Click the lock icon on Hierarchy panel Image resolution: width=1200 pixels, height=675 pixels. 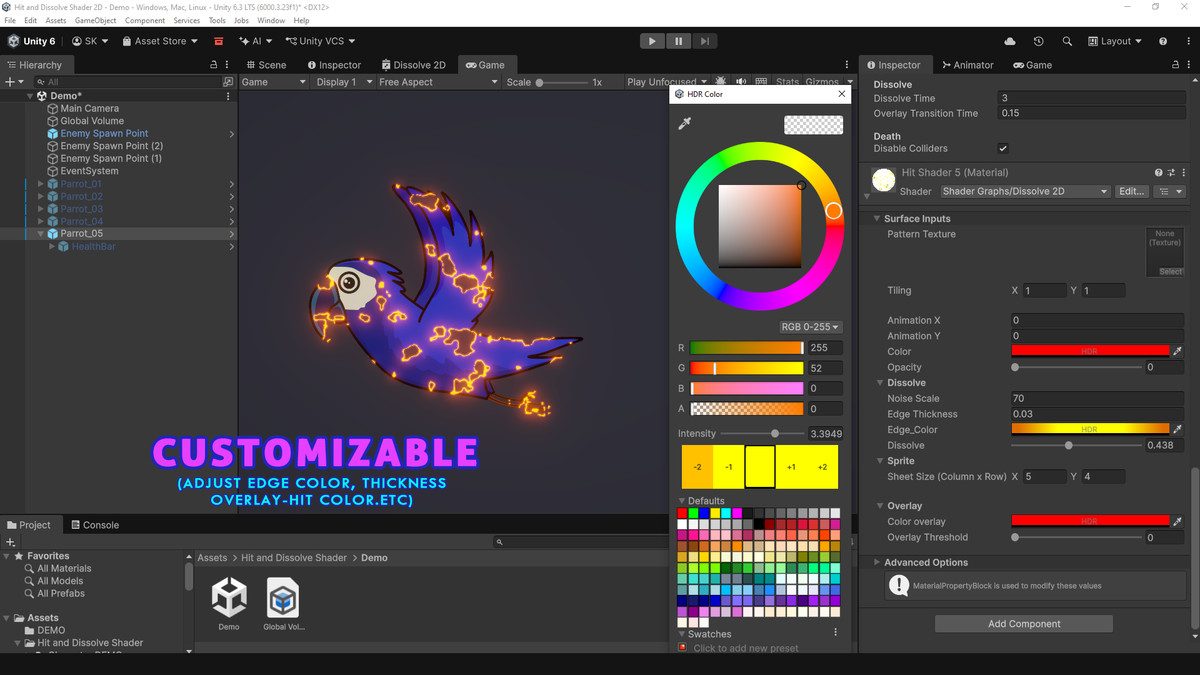coord(213,65)
